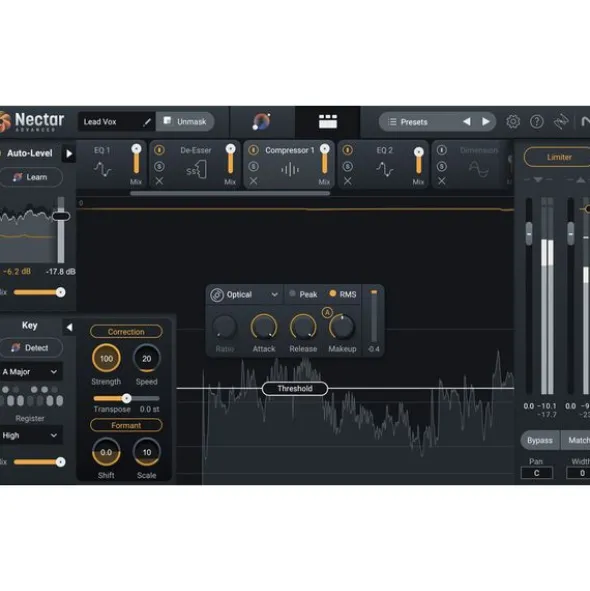Select the Compressor 1 waveform icon
Screen dimensions: 590x591
290,170
